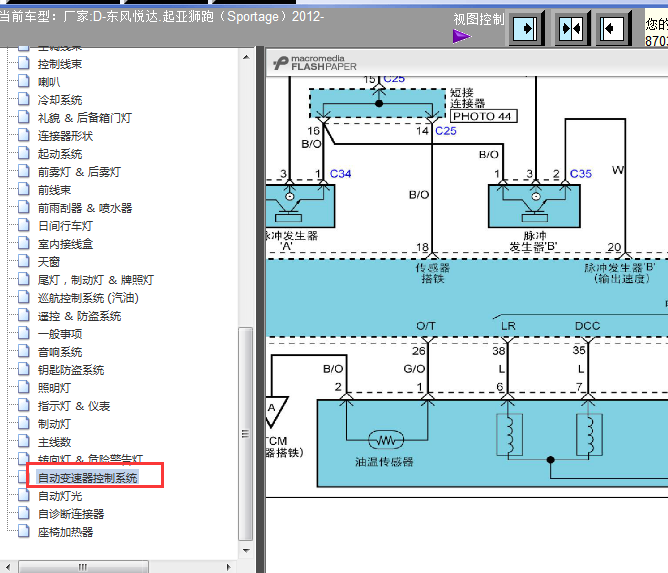Select 一般事项 in the tree
Image resolution: width=668 pixels, height=573 pixels.
60,334
